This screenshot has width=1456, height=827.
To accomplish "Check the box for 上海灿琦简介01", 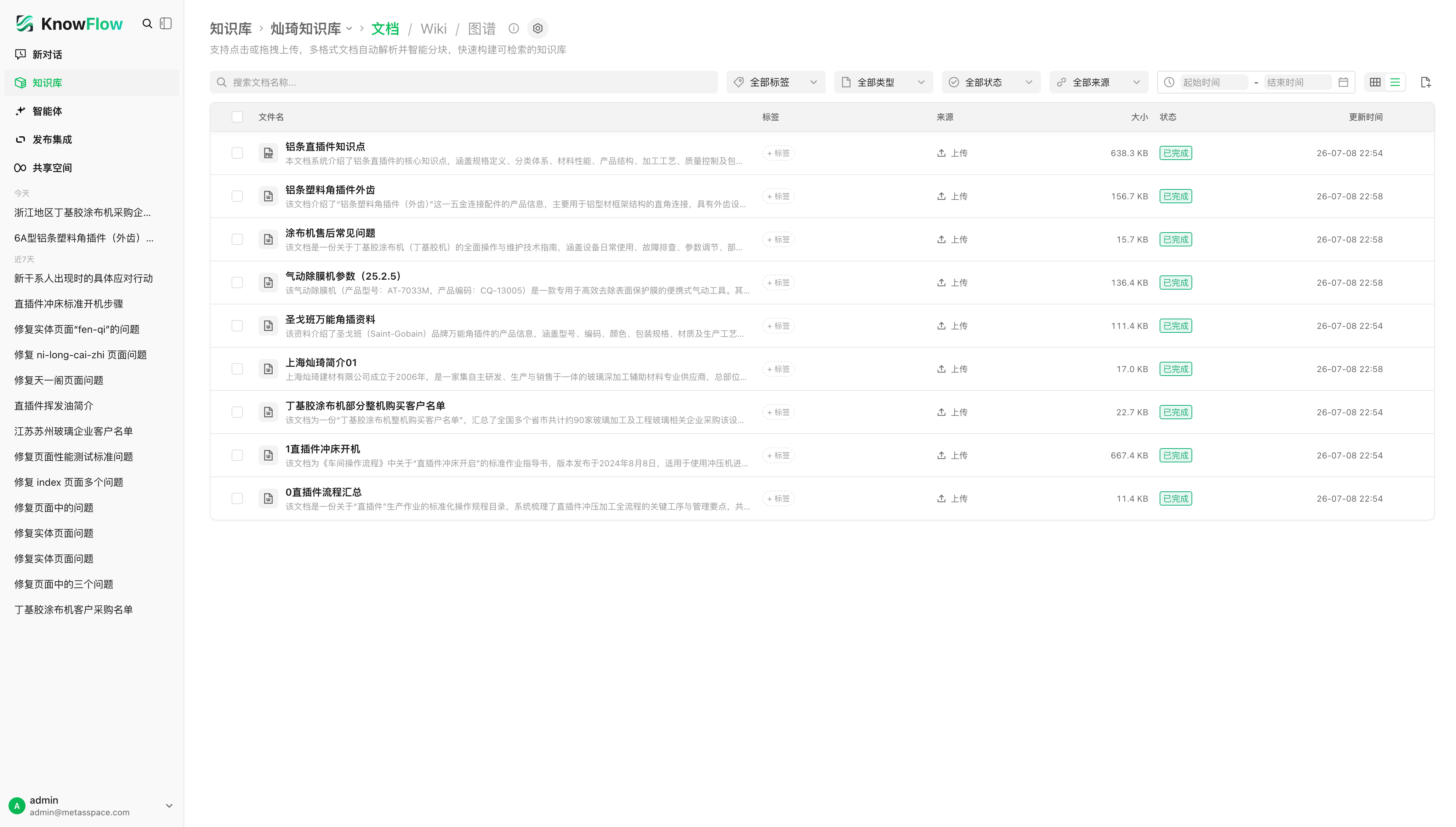I will click(237, 369).
